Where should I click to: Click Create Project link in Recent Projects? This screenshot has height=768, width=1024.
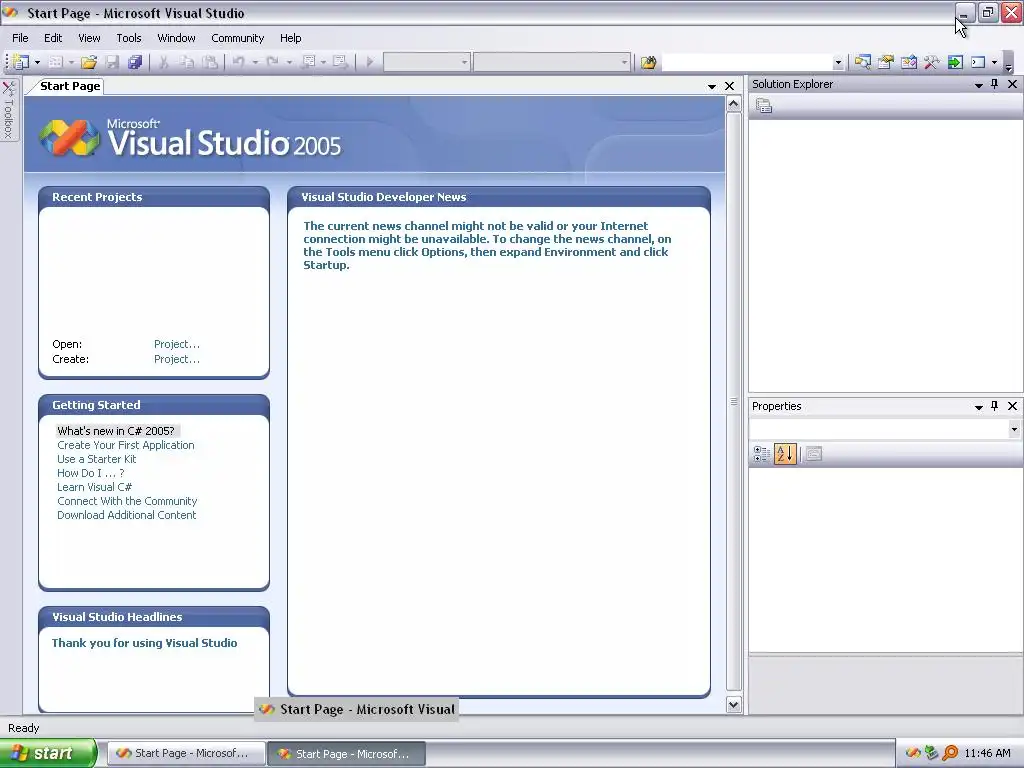[177, 359]
